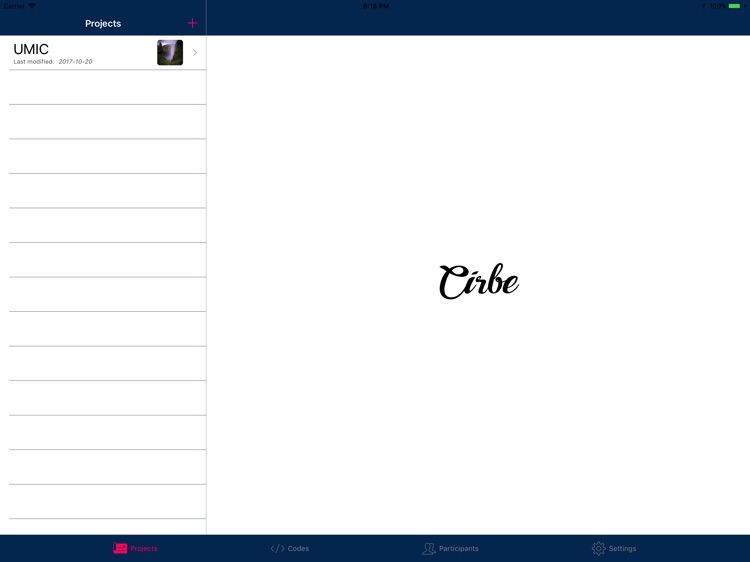Select the UMIC project title
The width and height of the screenshot is (750, 562).
[31, 49]
